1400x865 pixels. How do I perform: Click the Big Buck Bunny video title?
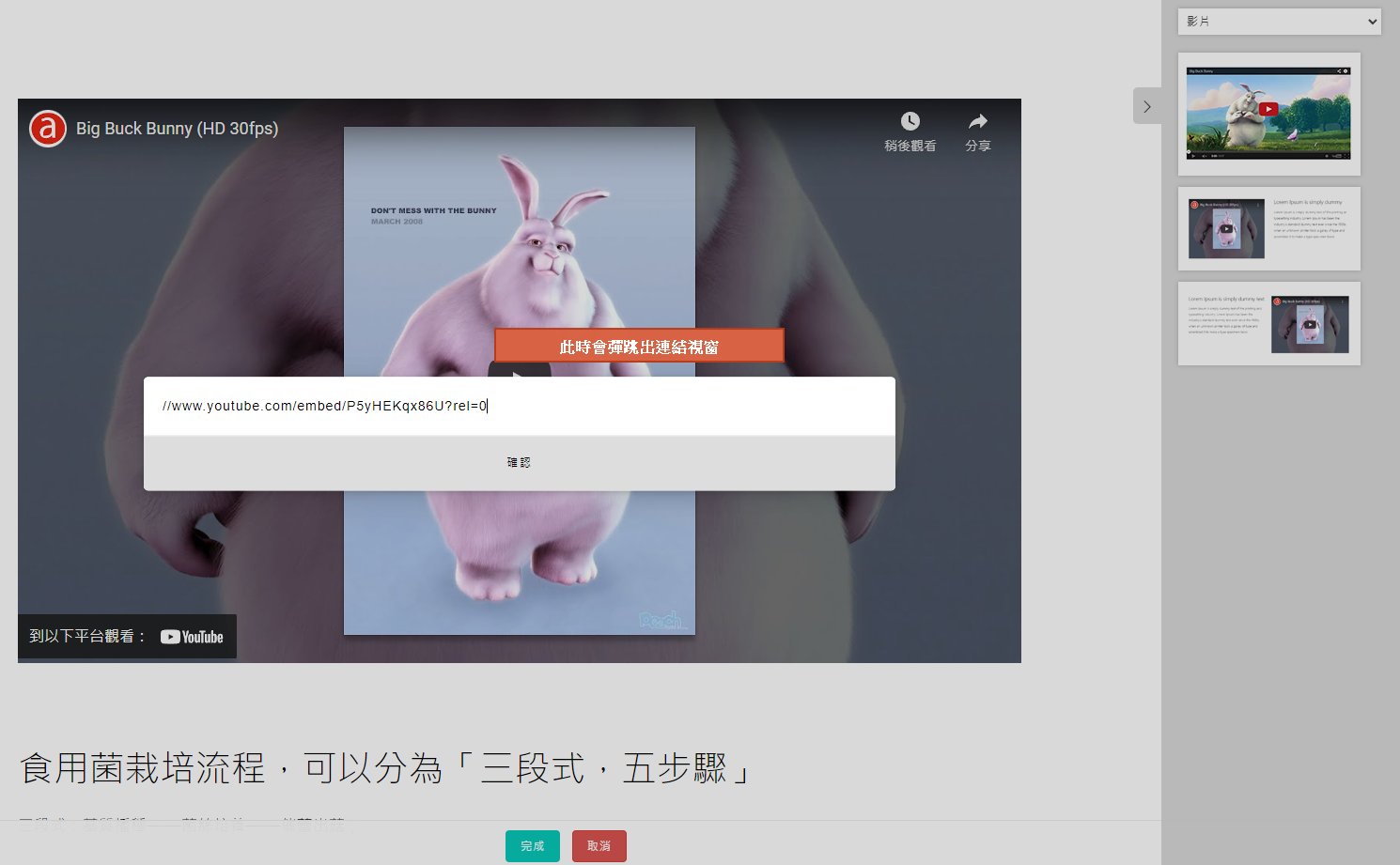[x=177, y=129]
